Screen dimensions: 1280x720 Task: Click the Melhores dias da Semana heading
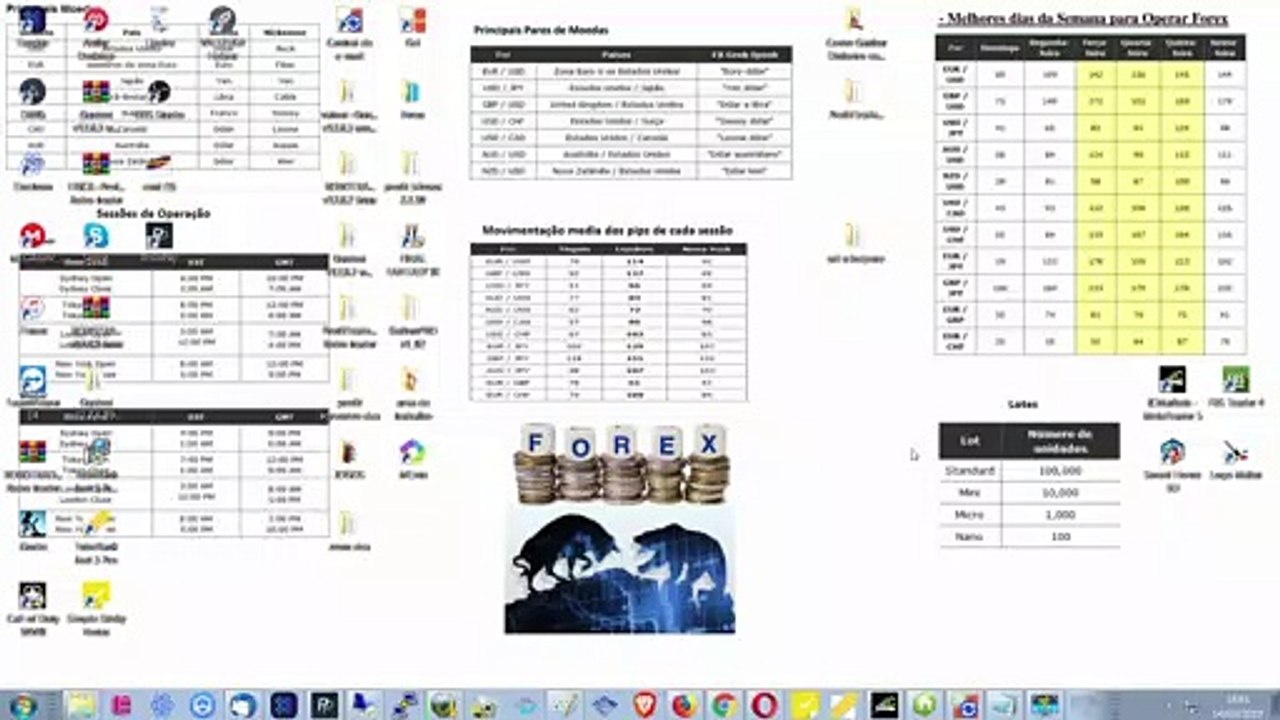(1084, 19)
